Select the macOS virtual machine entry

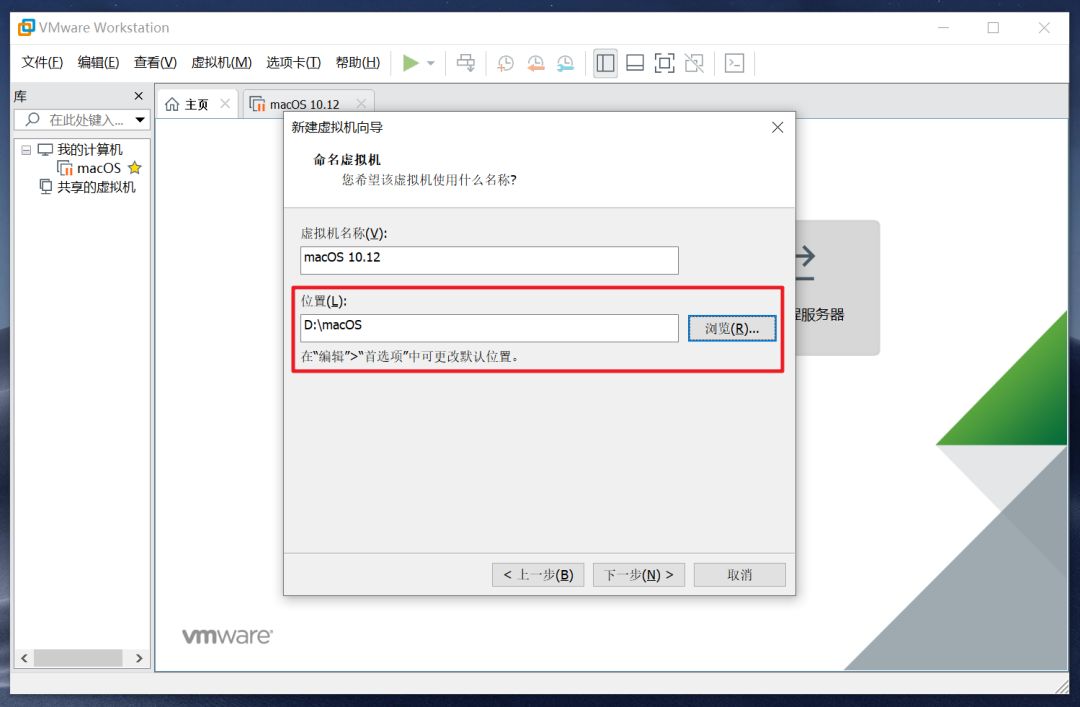tap(98, 168)
